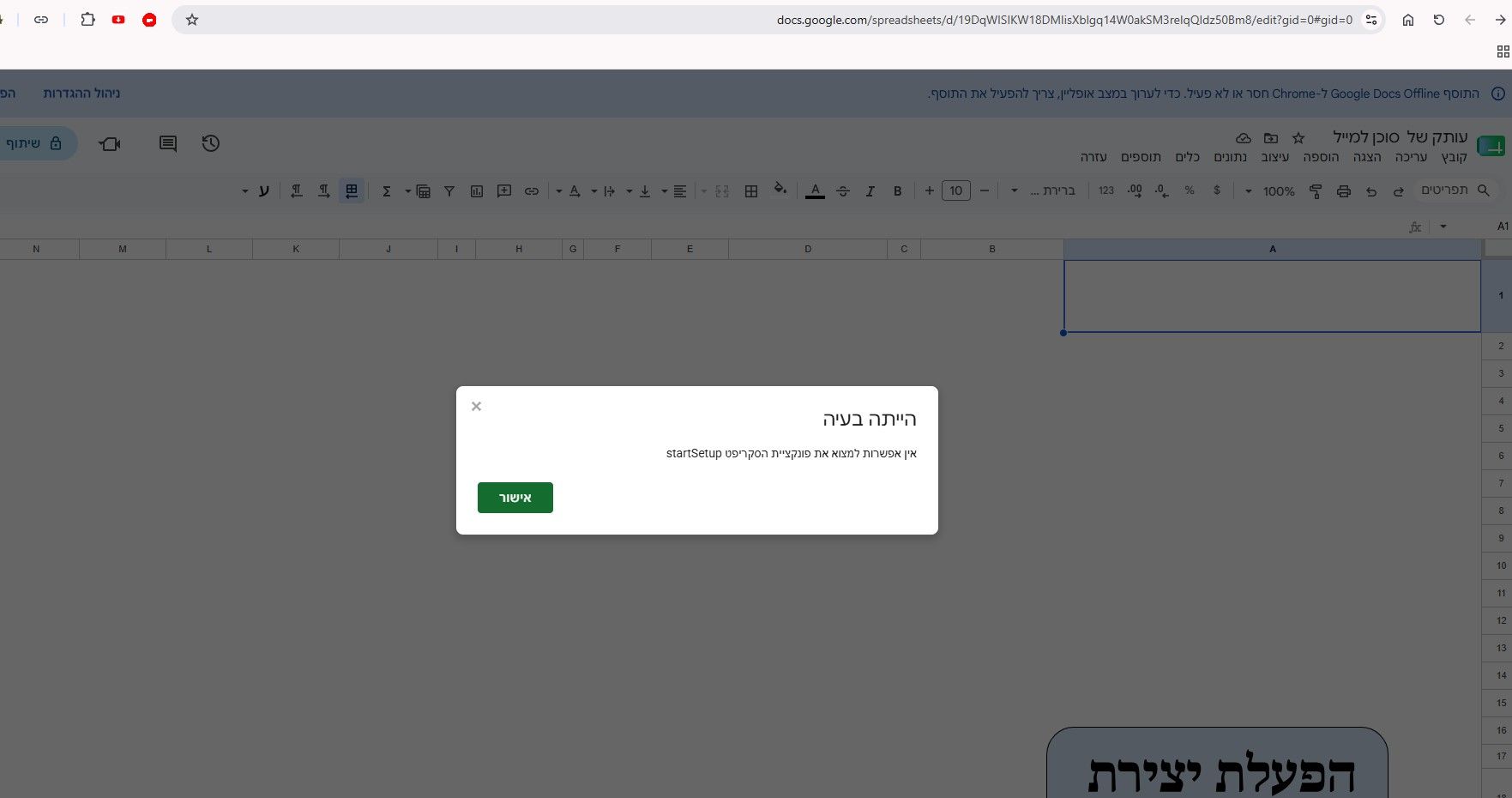Viewport: 1512px width, 798px height.
Task: Click the אישור confirmation button
Action: point(515,498)
